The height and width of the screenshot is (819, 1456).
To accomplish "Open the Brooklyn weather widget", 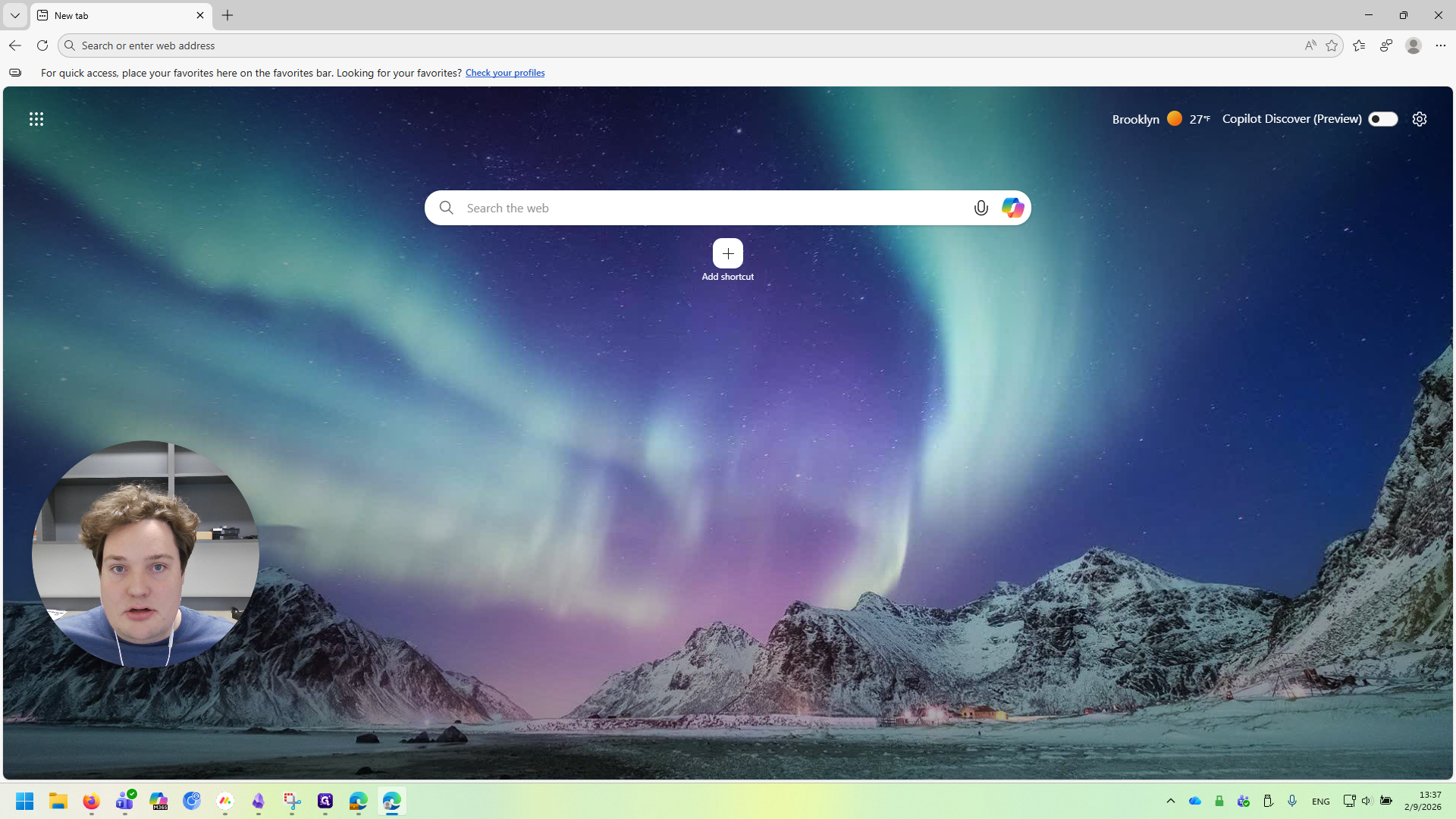I will pos(1160,119).
